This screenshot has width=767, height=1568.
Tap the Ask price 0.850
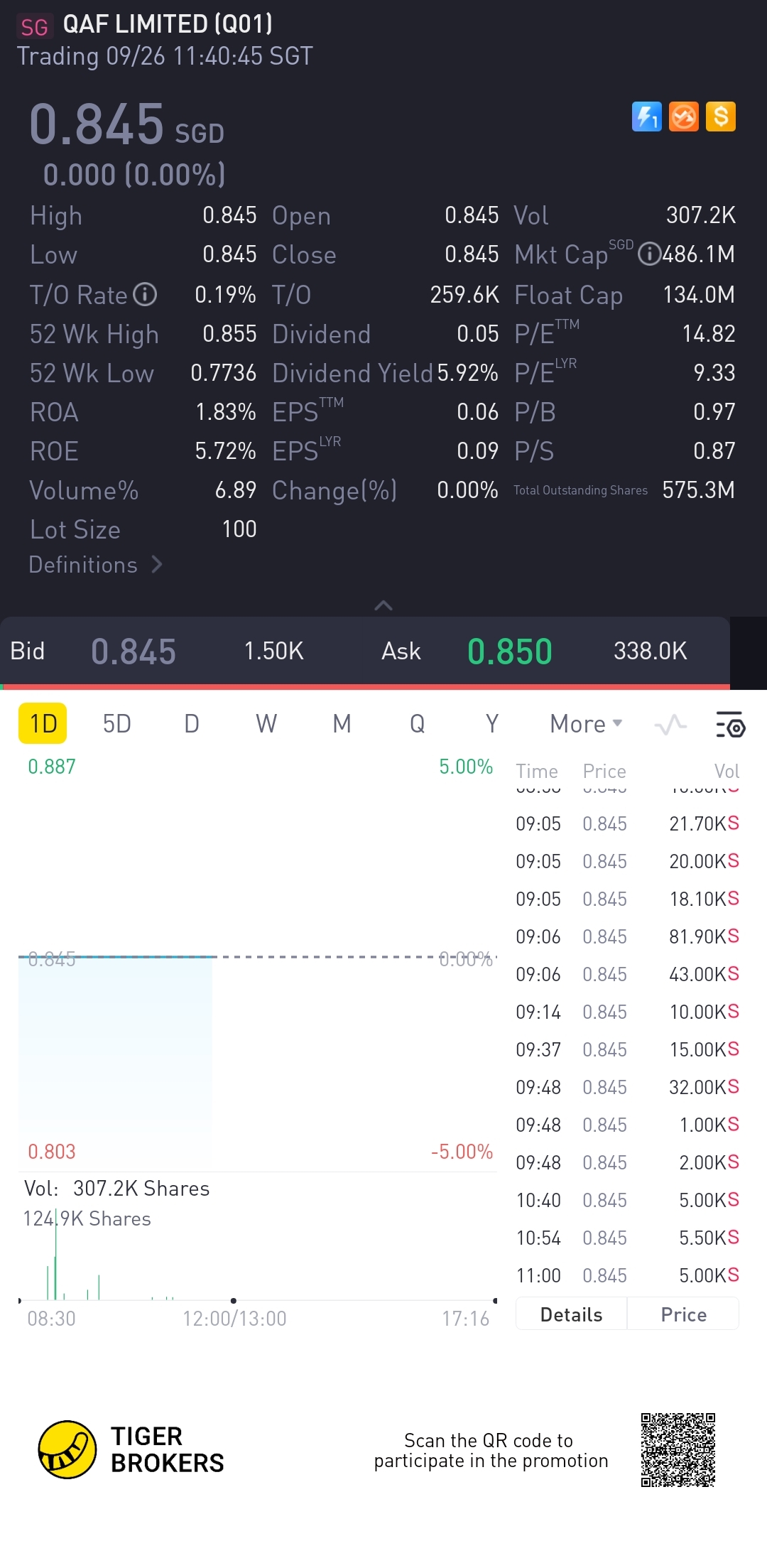pos(509,651)
